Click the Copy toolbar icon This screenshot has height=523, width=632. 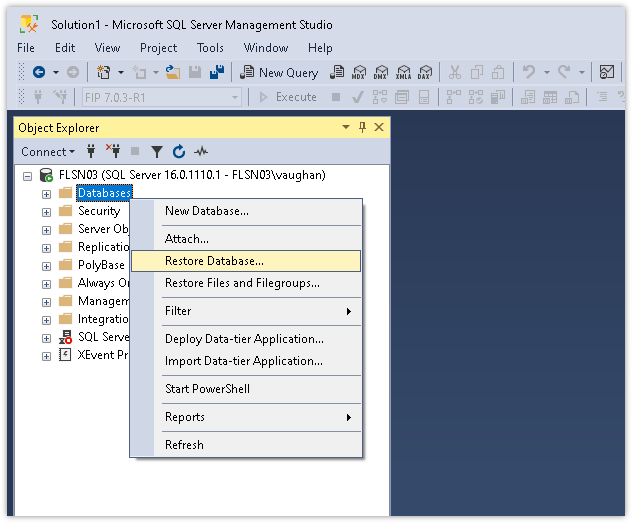[477, 73]
